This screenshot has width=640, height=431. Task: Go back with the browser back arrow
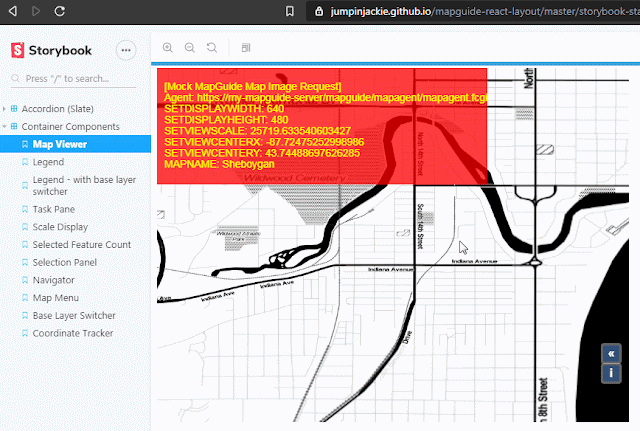[13, 11]
